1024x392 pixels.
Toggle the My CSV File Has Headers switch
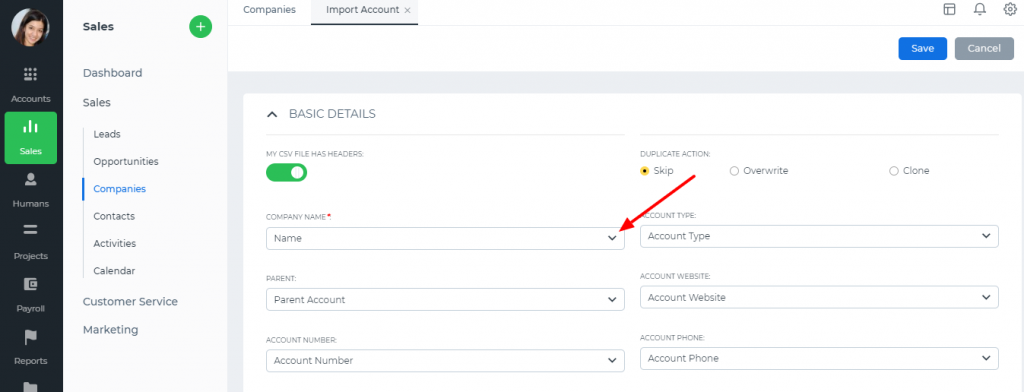(286, 172)
